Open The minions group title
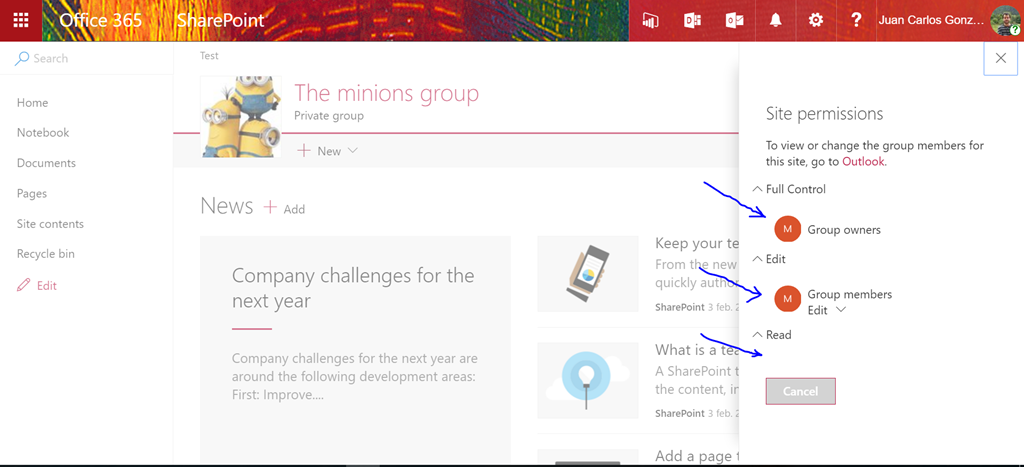 click(387, 93)
